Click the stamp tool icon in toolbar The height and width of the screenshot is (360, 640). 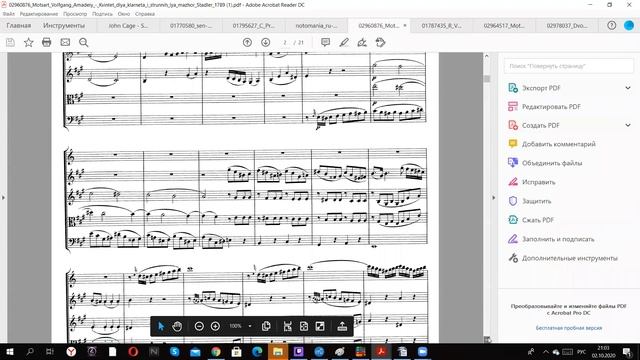(380, 42)
